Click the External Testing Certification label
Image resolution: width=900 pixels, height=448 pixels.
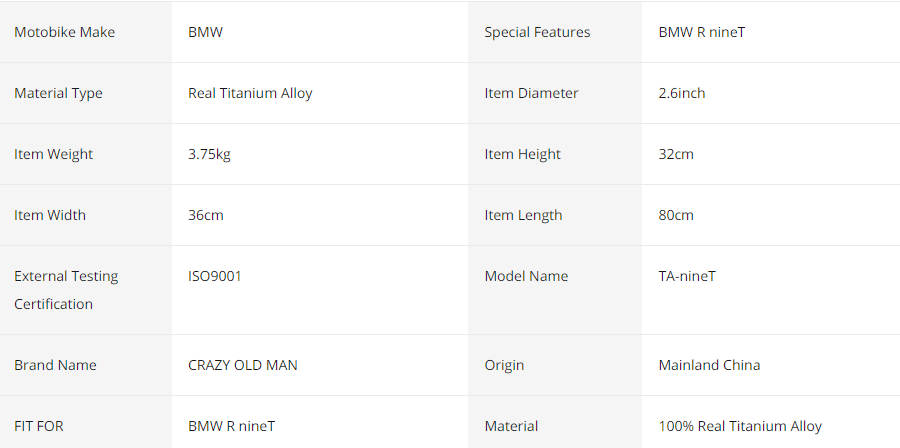(x=66, y=290)
